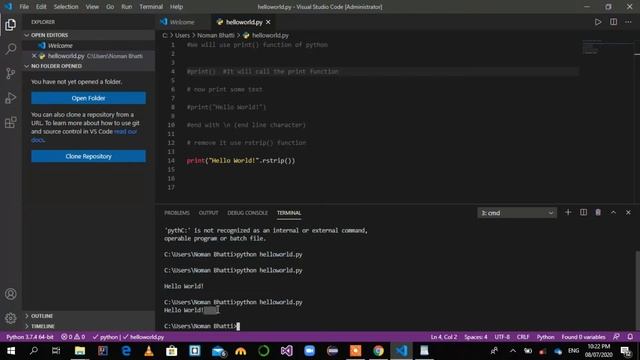The width and height of the screenshot is (640, 360).
Task: Open the terminal selector dropdown 3: cmd
Action: click(x=517, y=213)
